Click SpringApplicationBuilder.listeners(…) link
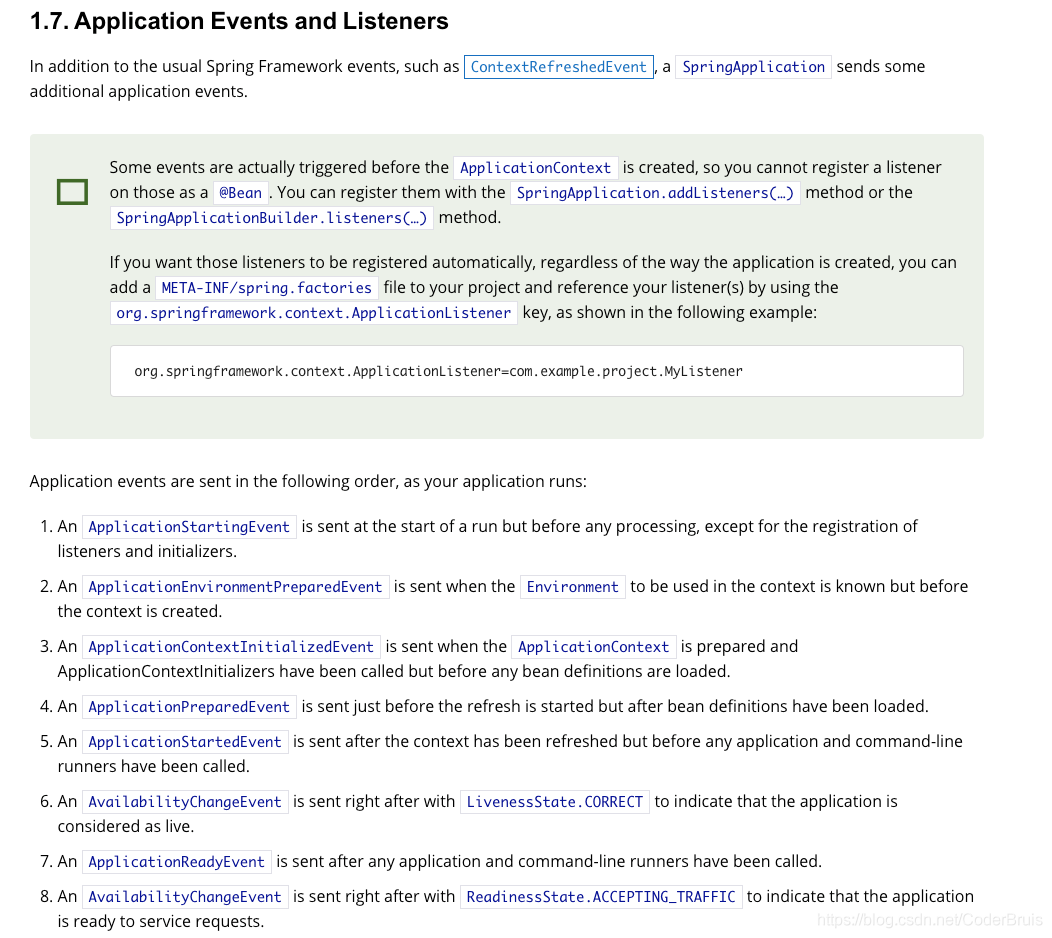 [x=272, y=218]
